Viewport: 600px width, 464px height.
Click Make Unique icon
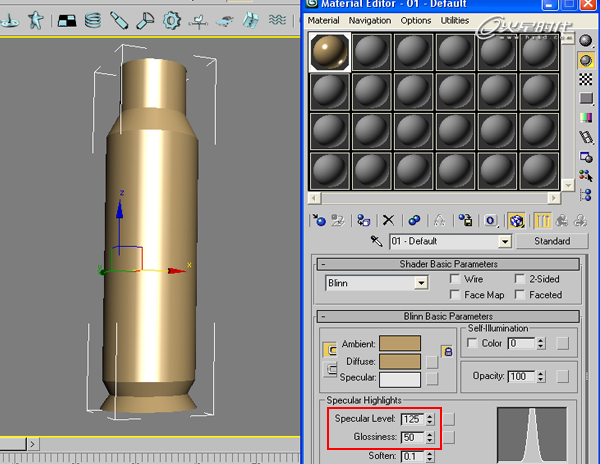pos(439,220)
